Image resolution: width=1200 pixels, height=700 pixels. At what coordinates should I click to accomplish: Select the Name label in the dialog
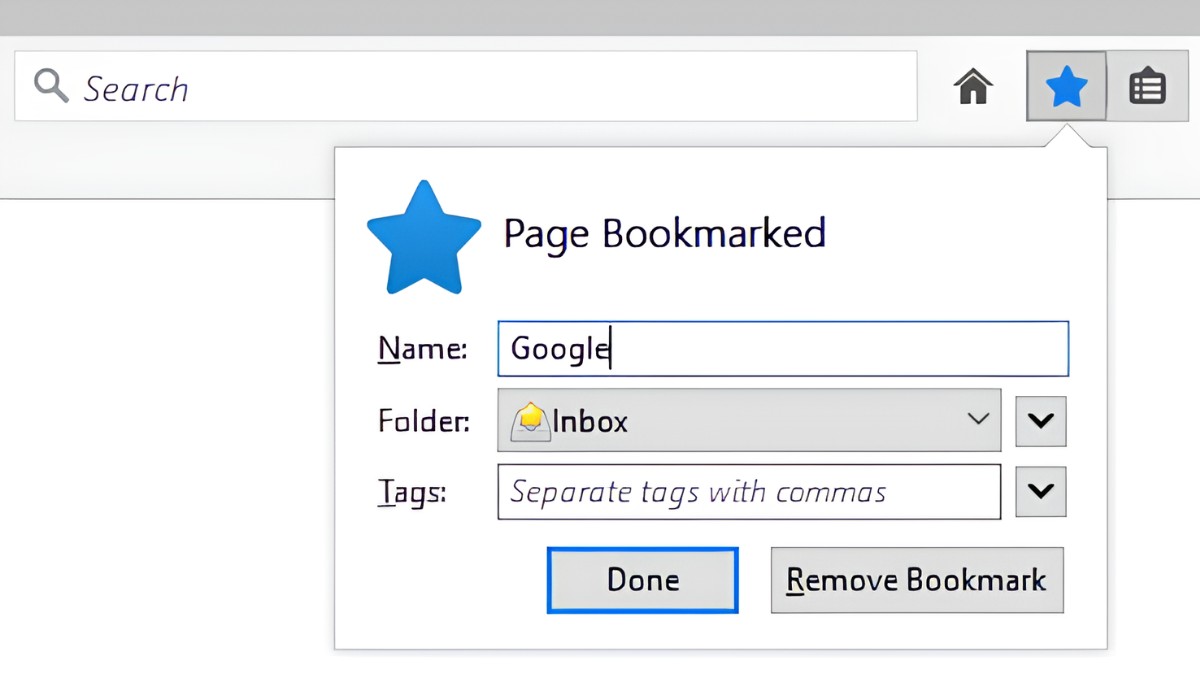[423, 348]
